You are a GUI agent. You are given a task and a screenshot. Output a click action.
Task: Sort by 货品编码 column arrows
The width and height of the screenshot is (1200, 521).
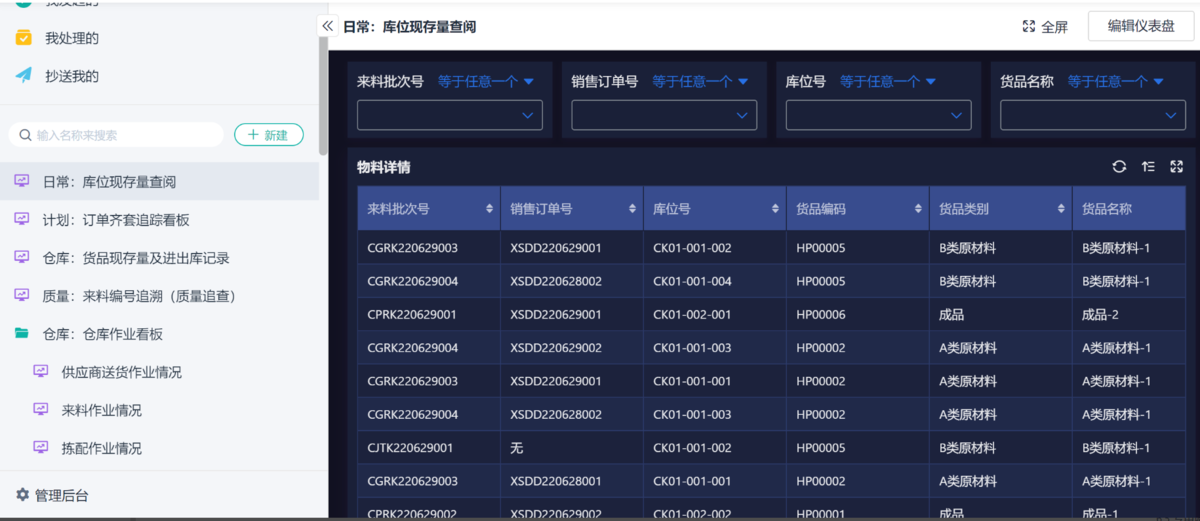tap(919, 209)
